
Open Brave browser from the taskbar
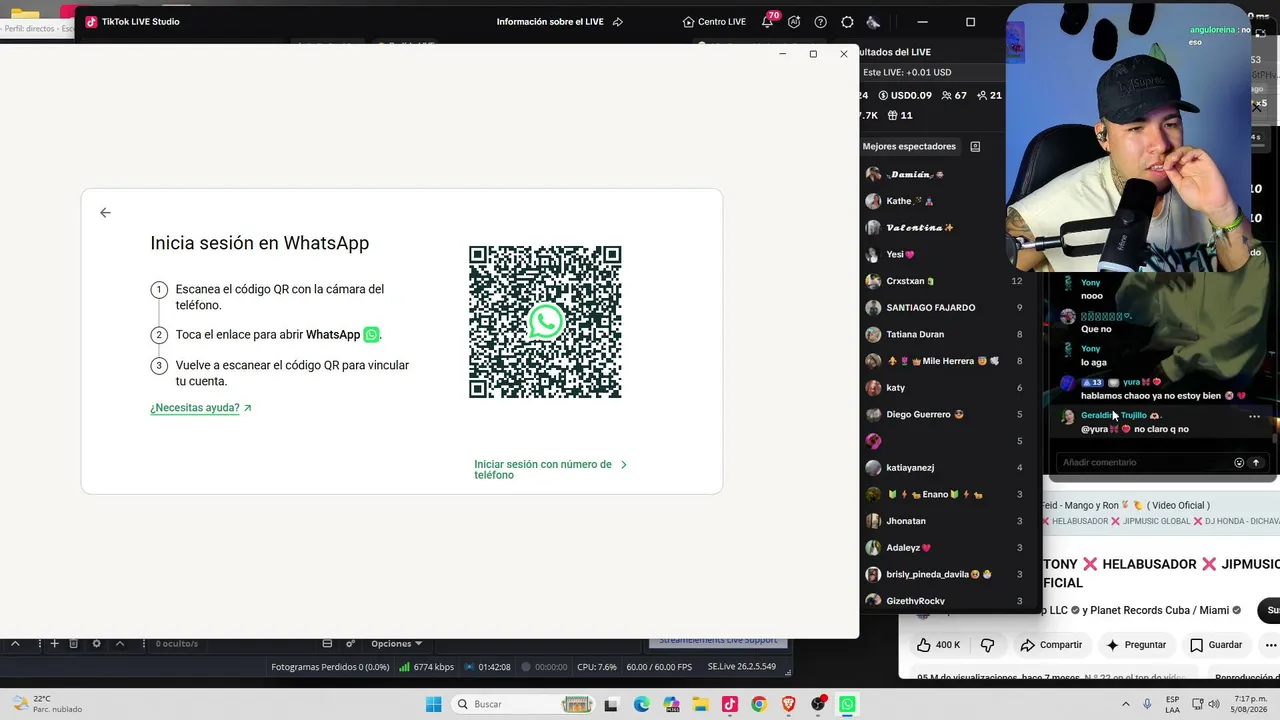(x=788, y=704)
